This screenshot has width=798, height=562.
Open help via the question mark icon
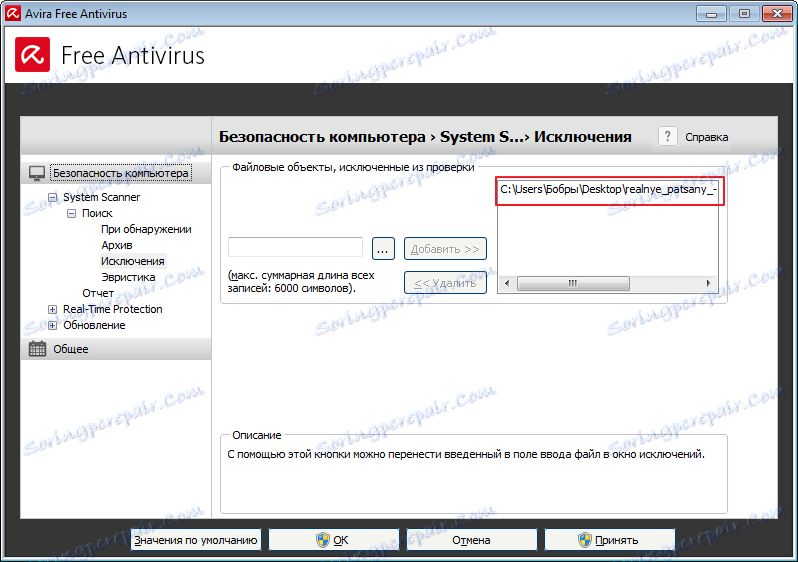coord(668,136)
